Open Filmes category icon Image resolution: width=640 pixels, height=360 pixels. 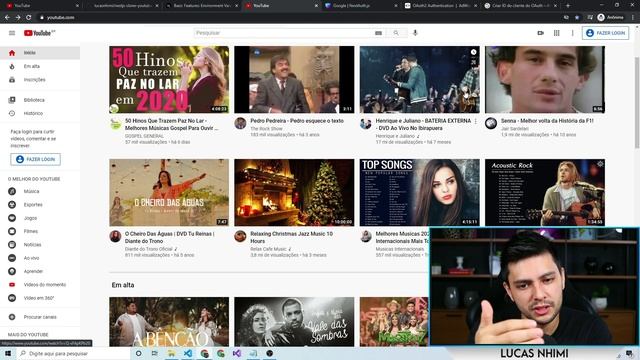click(x=12, y=231)
